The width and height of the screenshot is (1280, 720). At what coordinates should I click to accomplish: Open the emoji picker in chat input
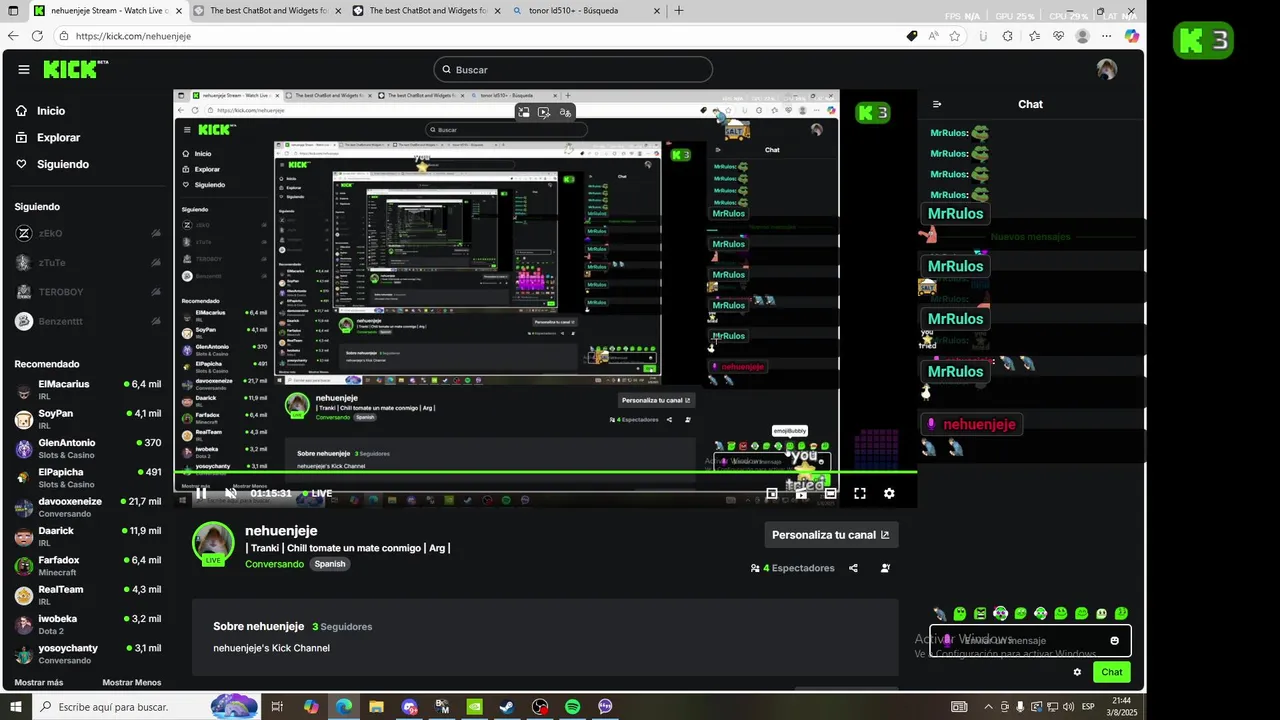1115,640
